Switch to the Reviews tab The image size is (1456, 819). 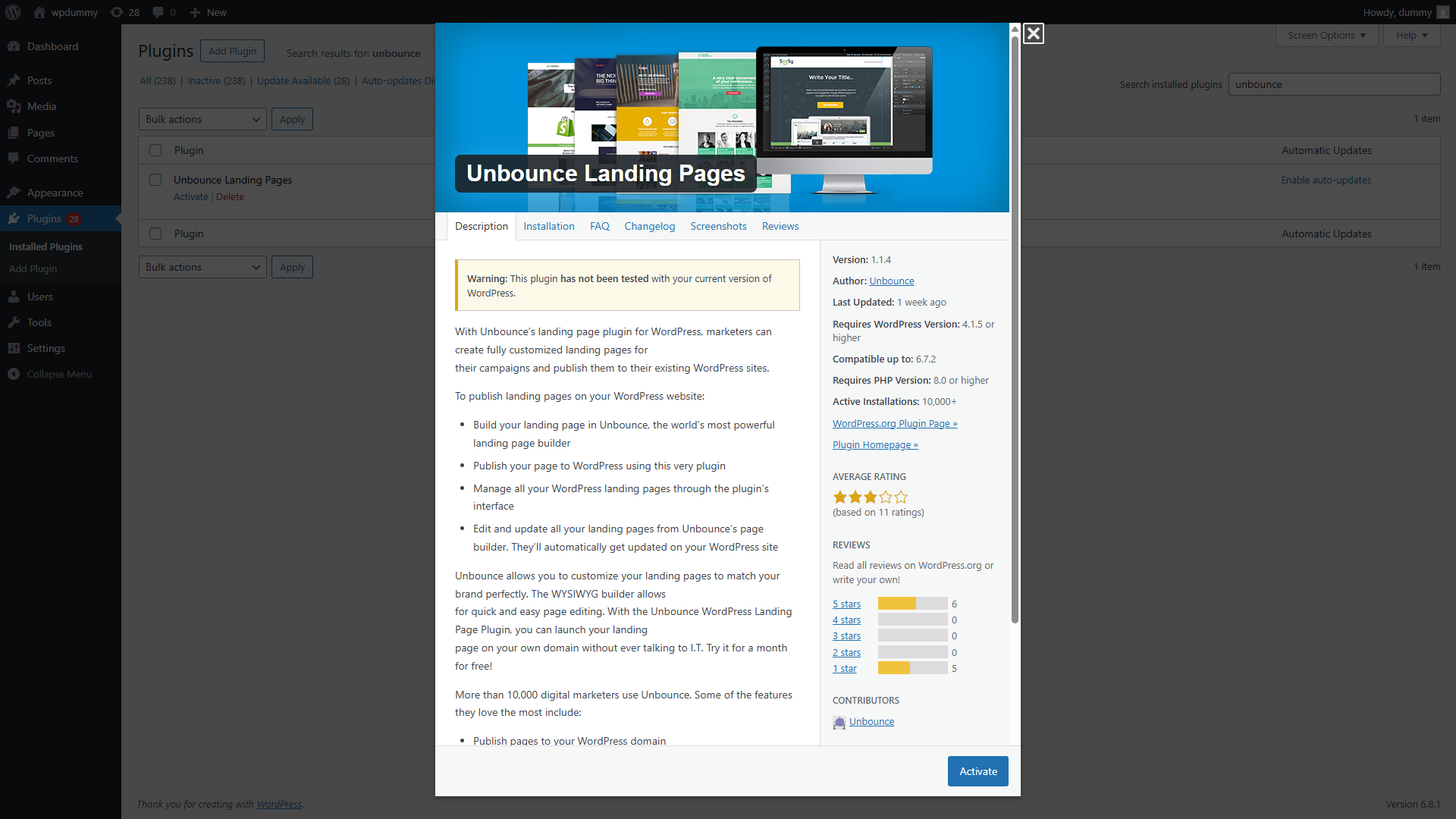[x=780, y=226]
